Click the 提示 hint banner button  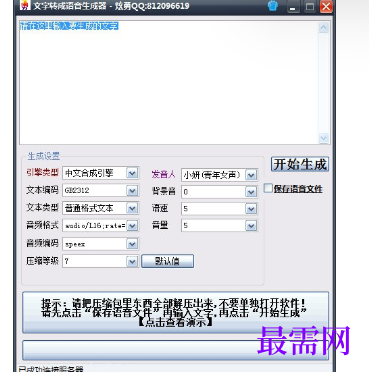point(175,312)
